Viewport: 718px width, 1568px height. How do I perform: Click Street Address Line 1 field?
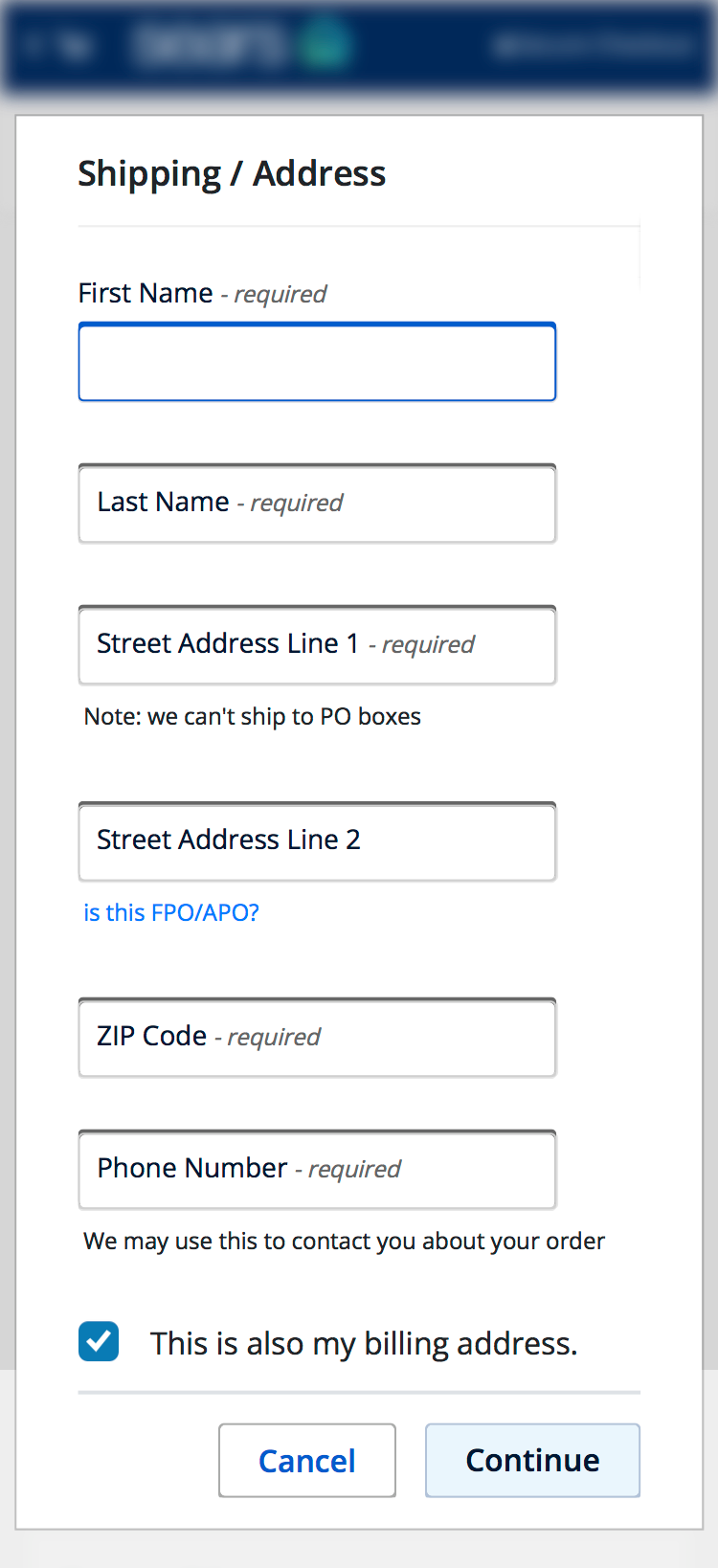pyautogui.click(x=316, y=644)
